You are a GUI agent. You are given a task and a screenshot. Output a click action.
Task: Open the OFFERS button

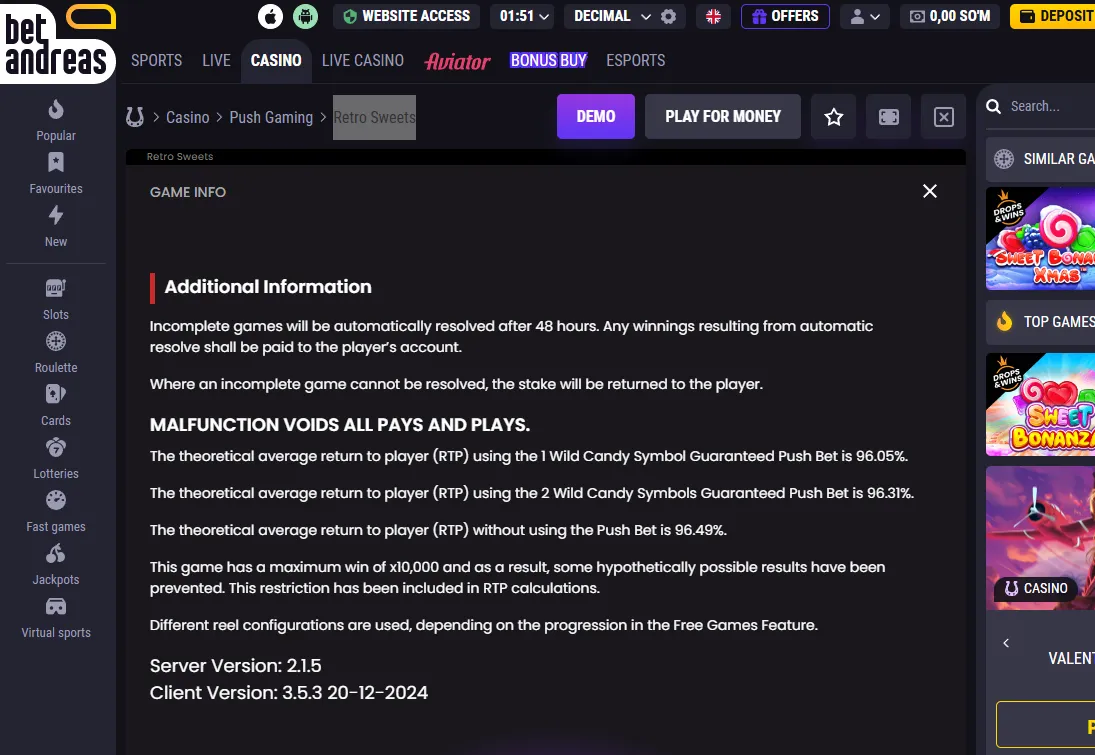785,16
